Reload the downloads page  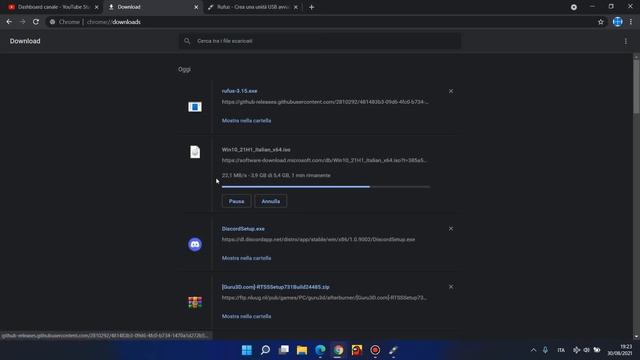pyautogui.click(x=36, y=22)
